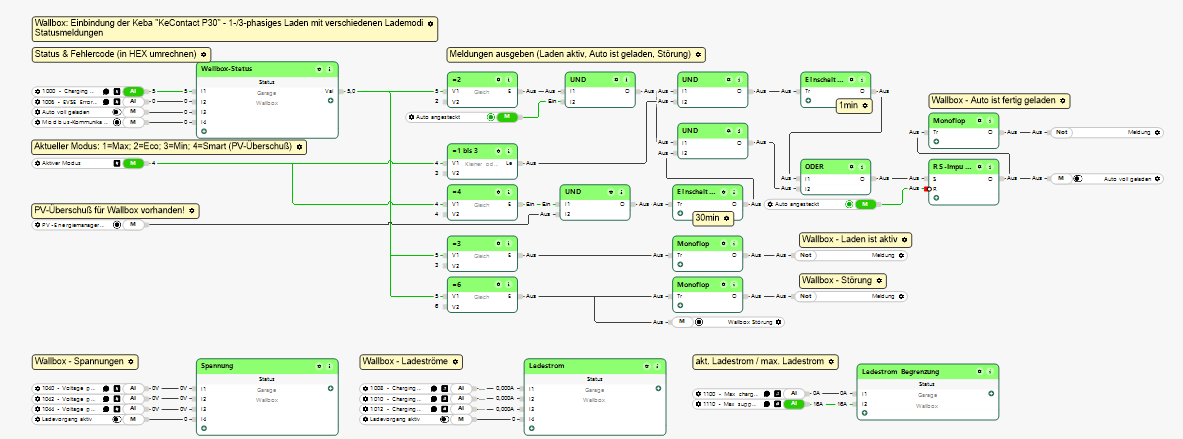Toggle AI pill of 1006 - EVSE Error input

(134, 101)
